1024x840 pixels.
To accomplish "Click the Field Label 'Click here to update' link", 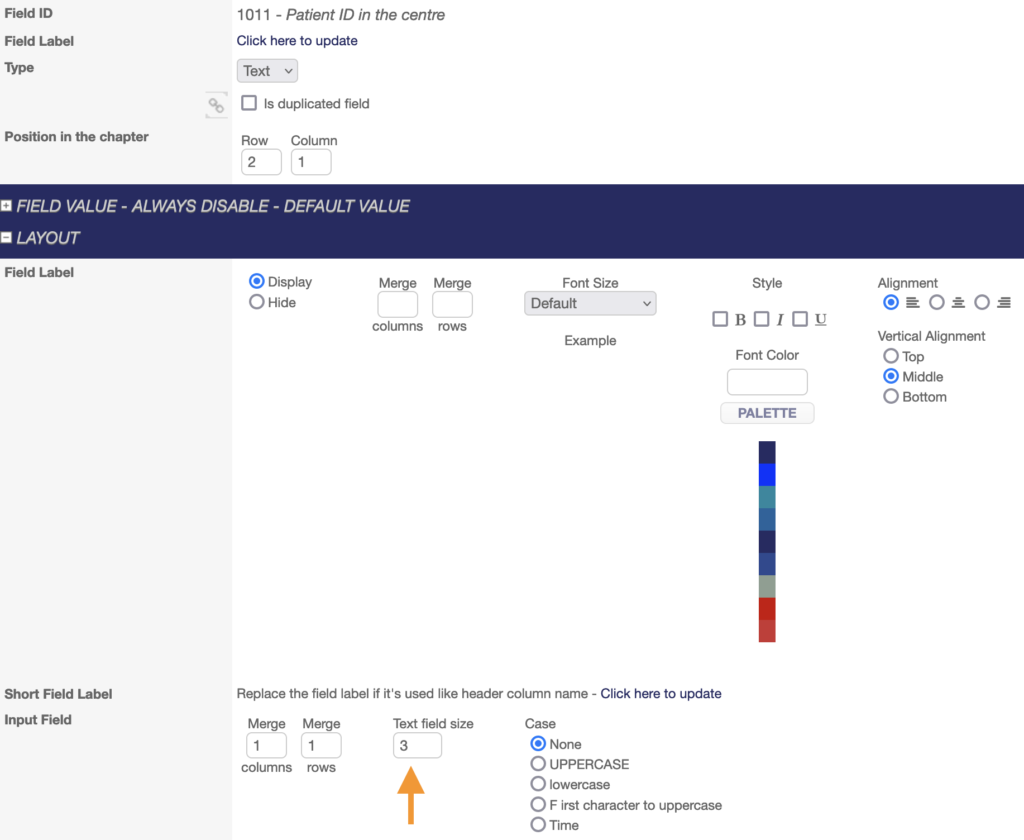I will pyautogui.click(x=297, y=41).
